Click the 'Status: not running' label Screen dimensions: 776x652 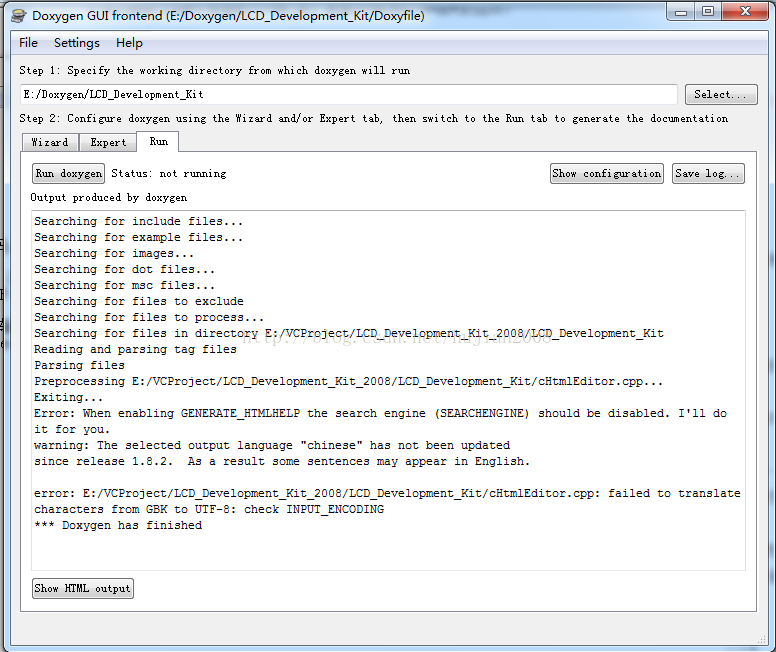pyautogui.click(x=169, y=174)
